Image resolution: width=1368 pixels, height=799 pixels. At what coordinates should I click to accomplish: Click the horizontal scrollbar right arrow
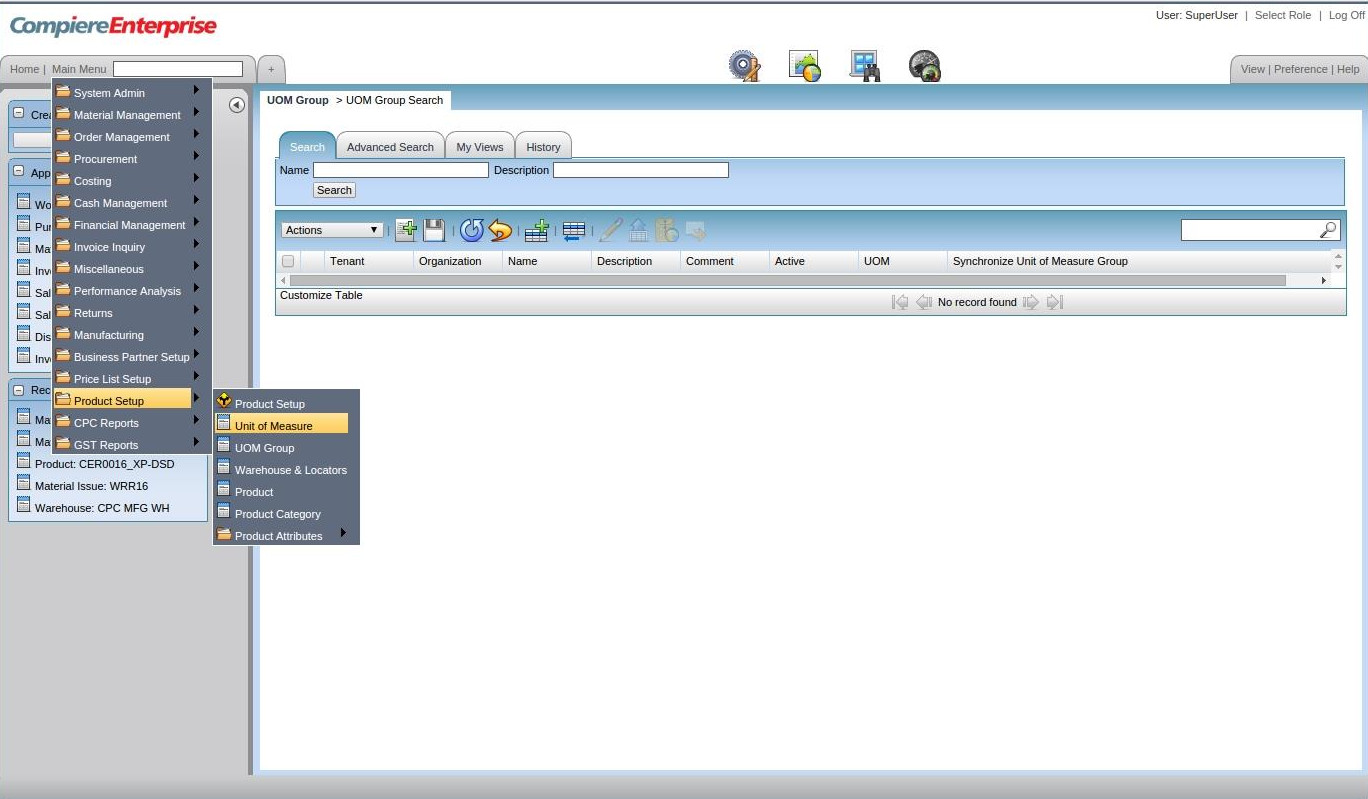1324,280
